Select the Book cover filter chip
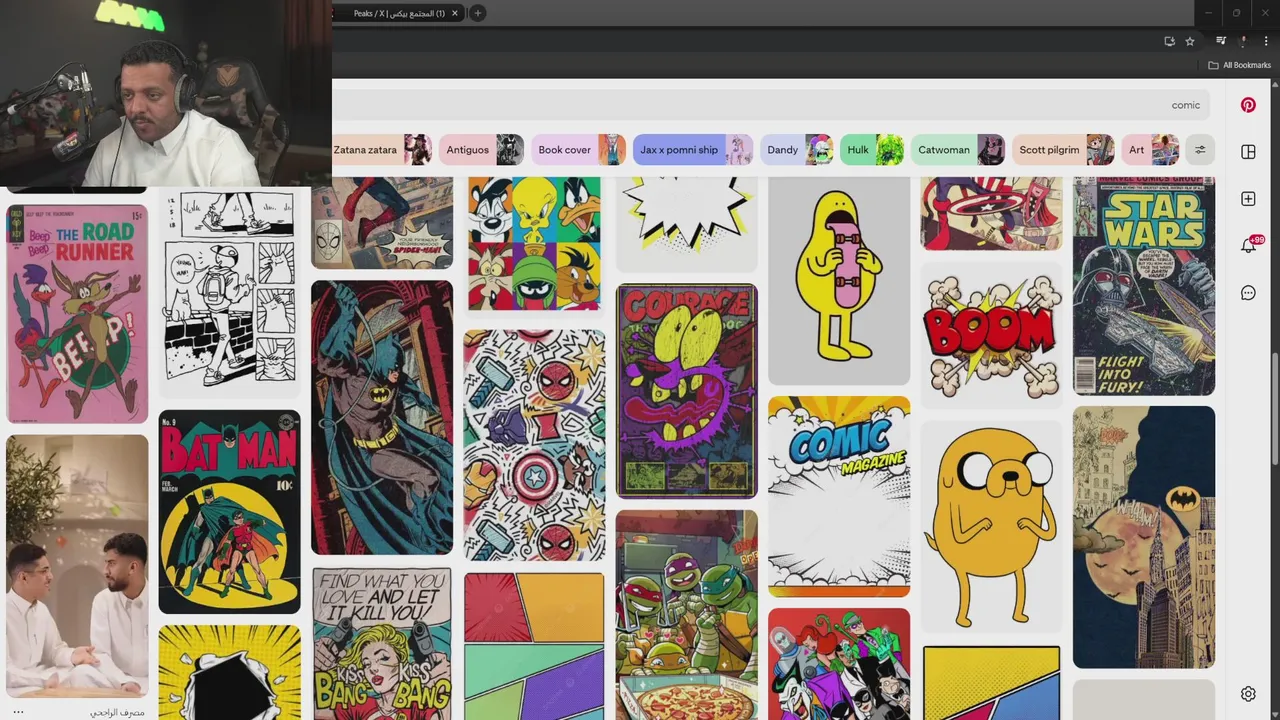Viewport: 1280px width, 720px height. (x=578, y=150)
